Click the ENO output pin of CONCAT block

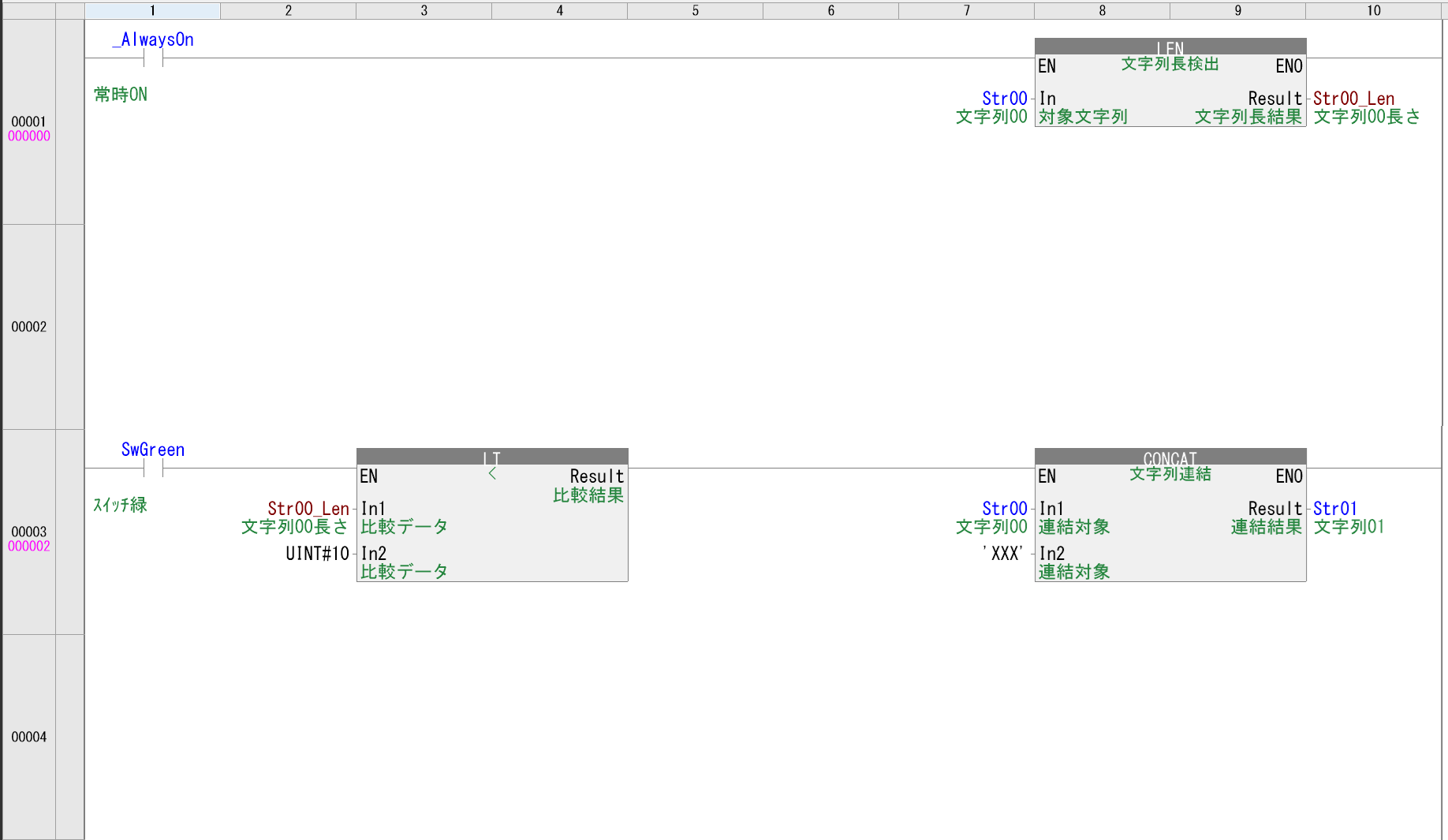(1289, 476)
